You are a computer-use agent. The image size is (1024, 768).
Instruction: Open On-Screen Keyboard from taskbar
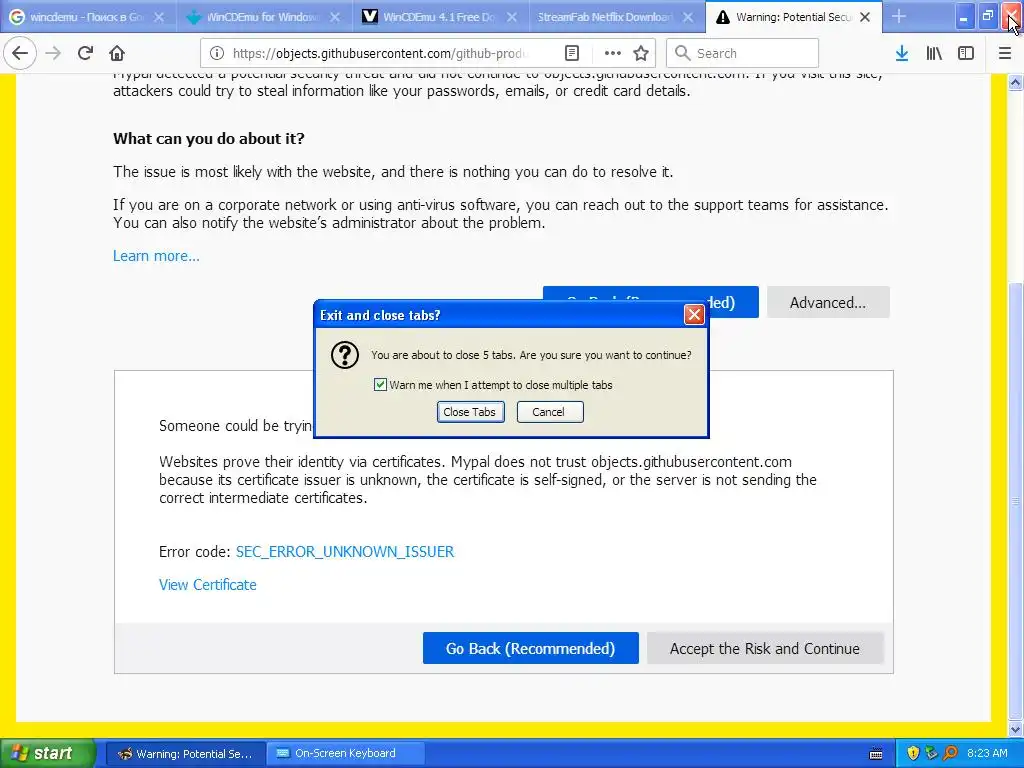(345, 754)
